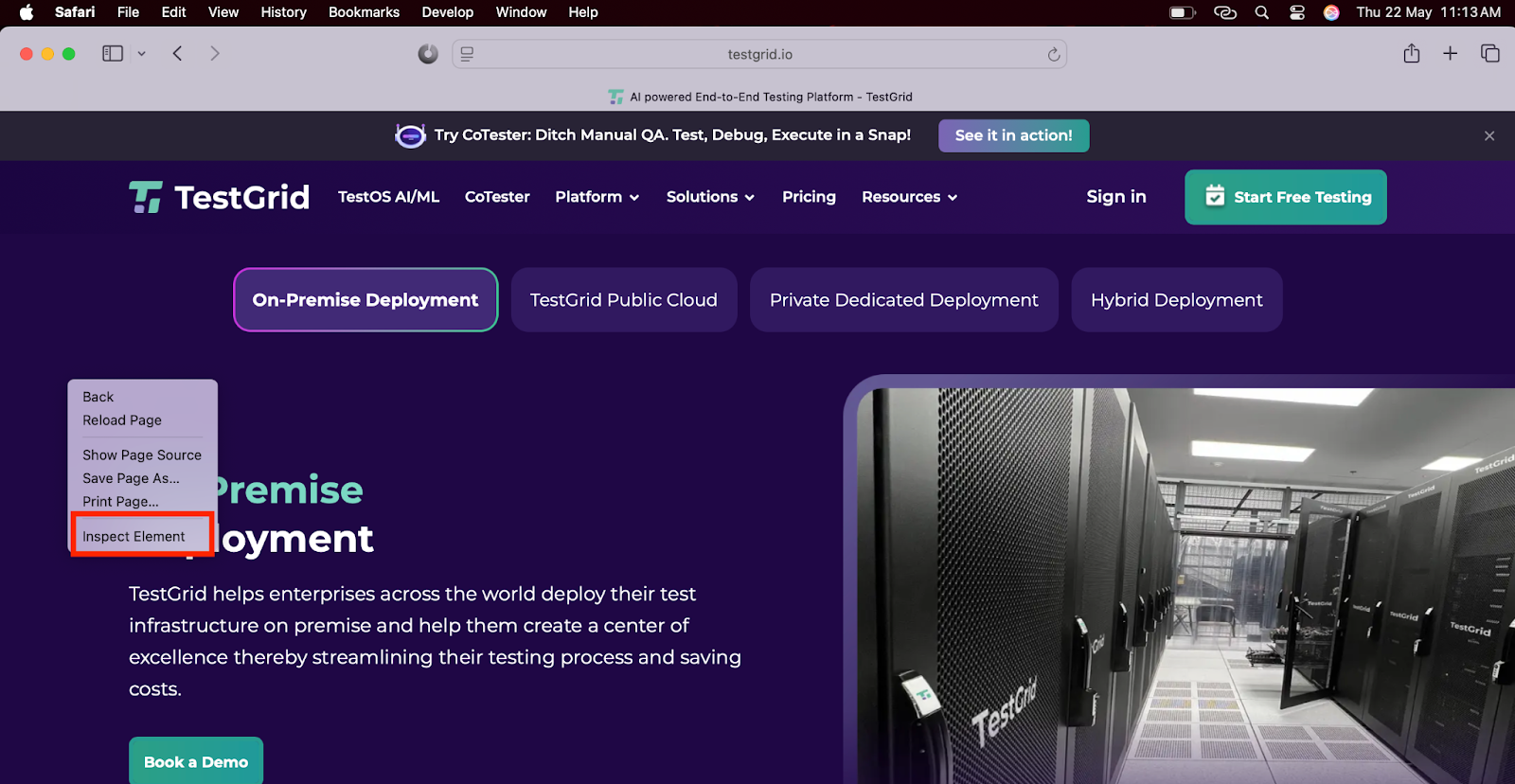Image resolution: width=1515 pixels, height=784 pixels.
Task: Open the battery status icon
Action: point(1183,12)
